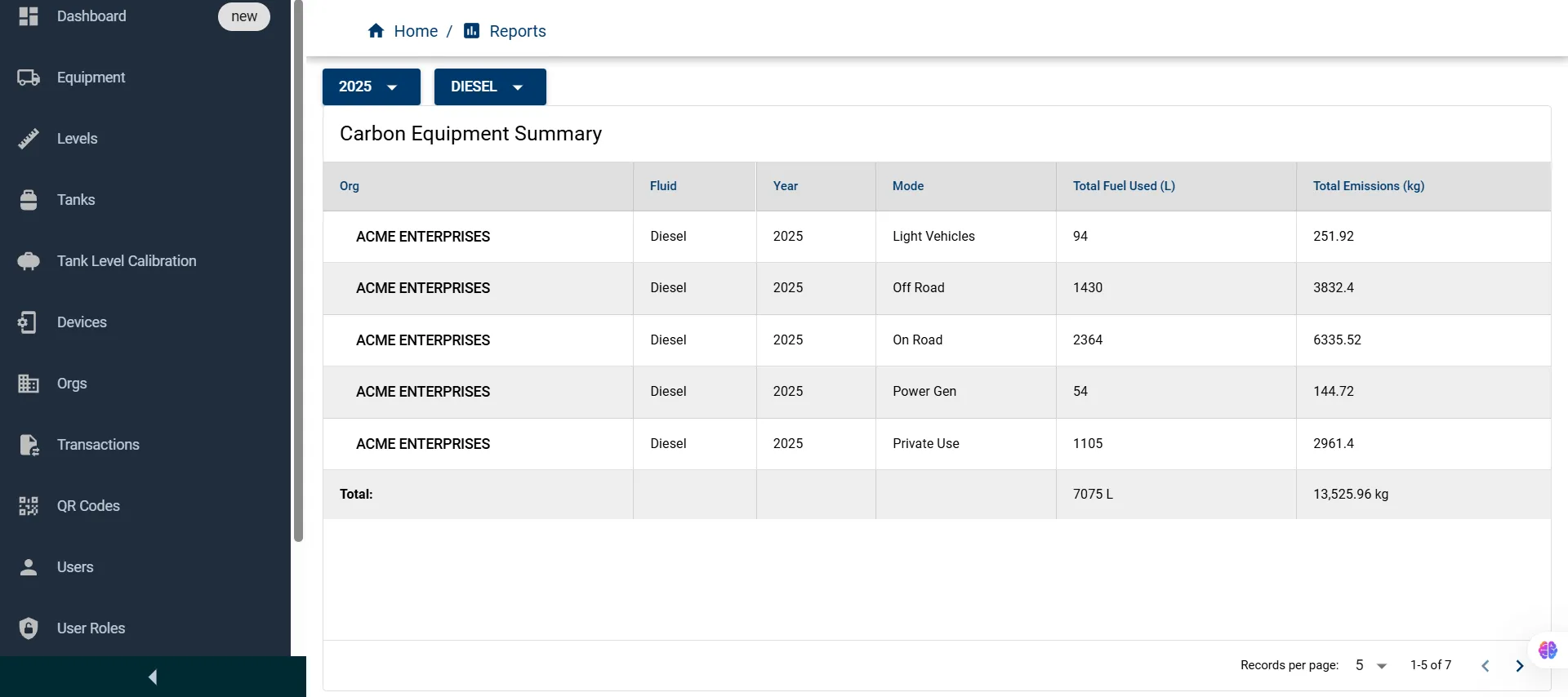Collapse the sidebar with left arrow

153,677
